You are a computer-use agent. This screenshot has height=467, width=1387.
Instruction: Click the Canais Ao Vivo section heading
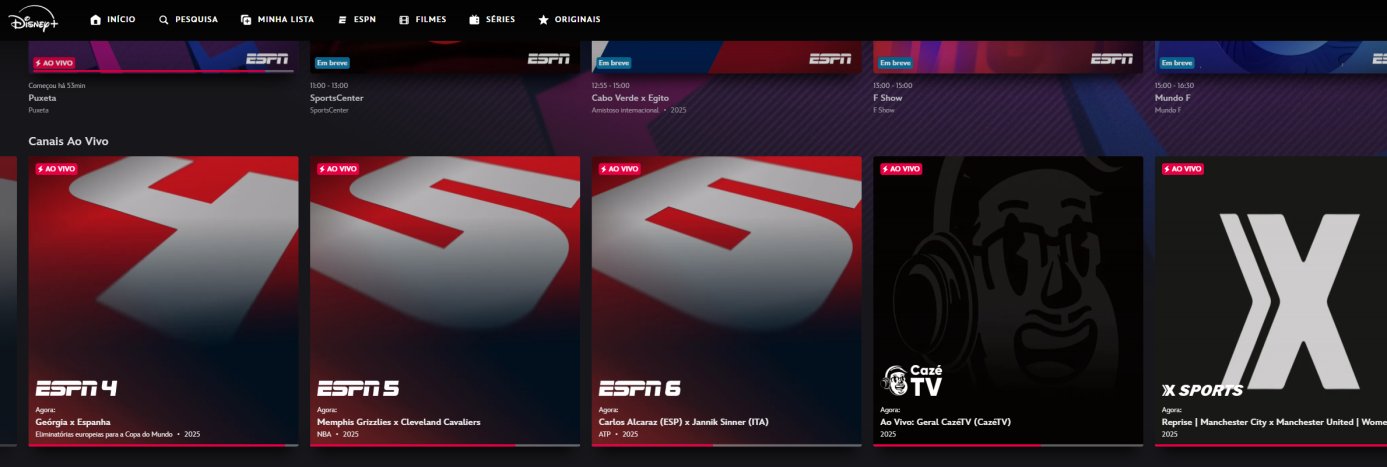[x=69, y=142]
